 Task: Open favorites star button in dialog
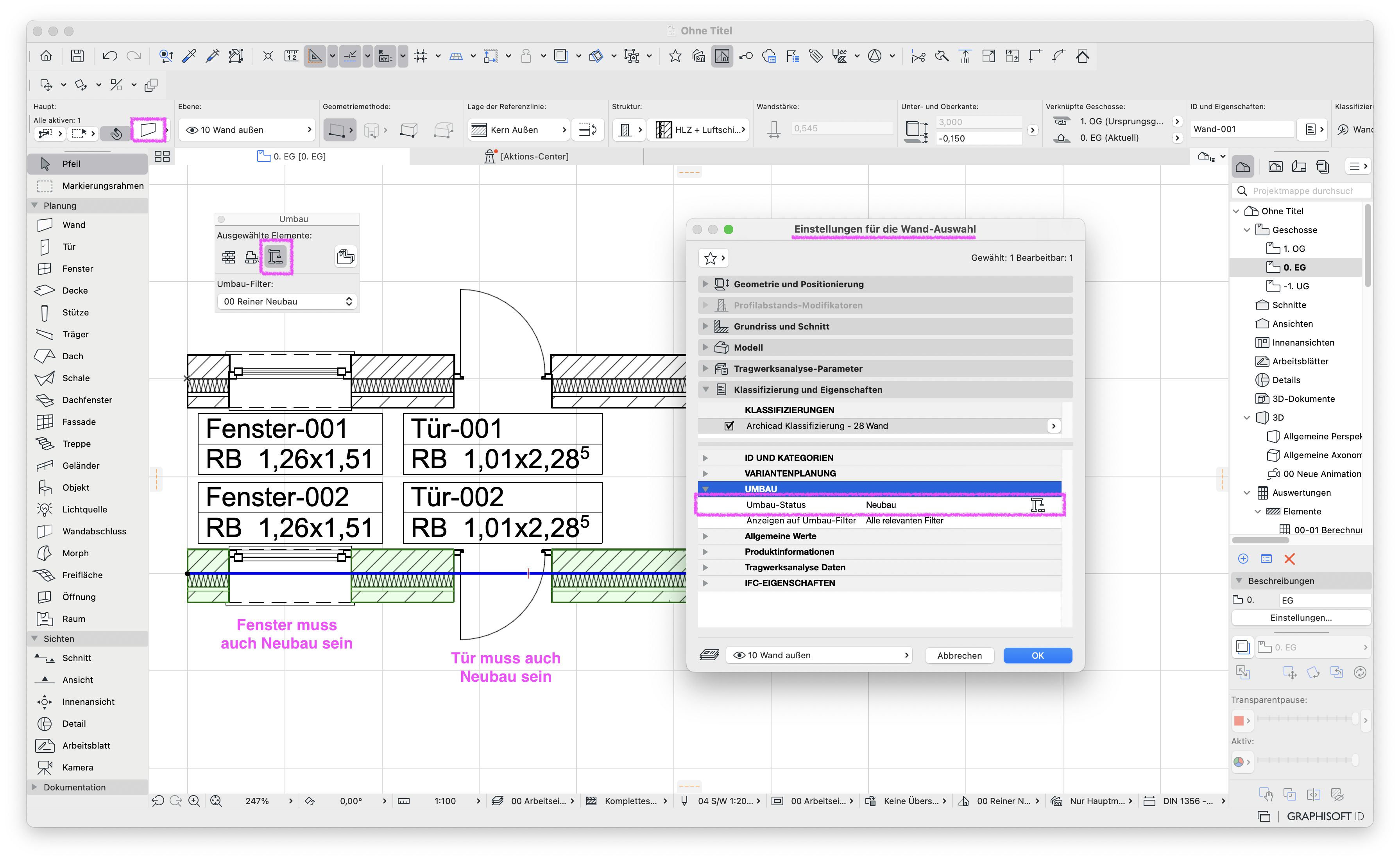tap(714, 258)
